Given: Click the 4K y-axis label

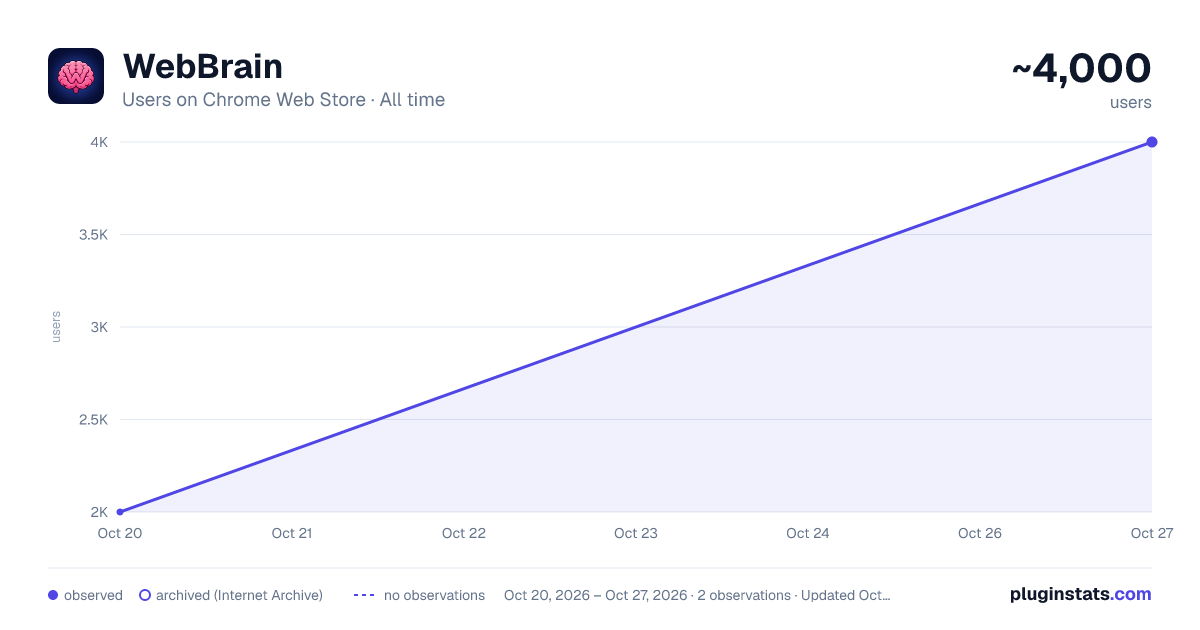Looking at the screenshot, I should (x=99, y=142).
